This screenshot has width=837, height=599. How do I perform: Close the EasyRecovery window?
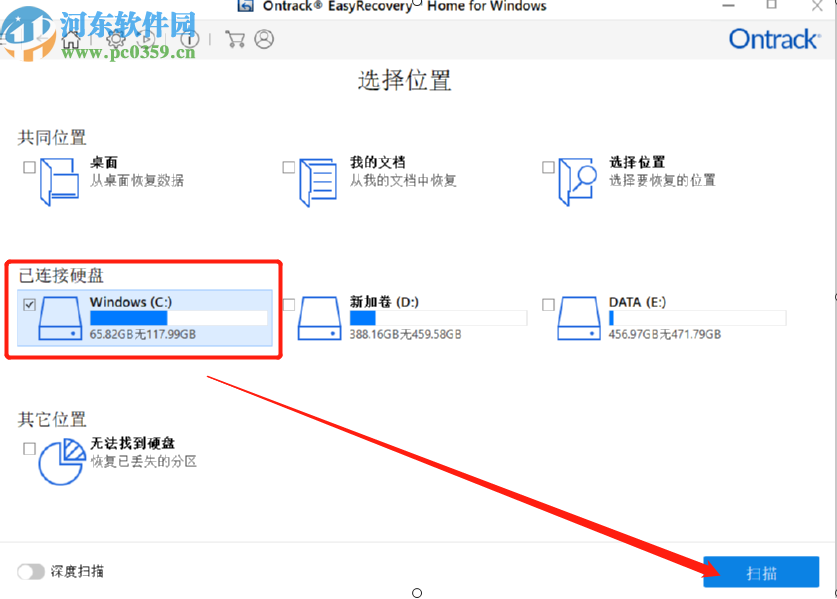tap(817, 6)
